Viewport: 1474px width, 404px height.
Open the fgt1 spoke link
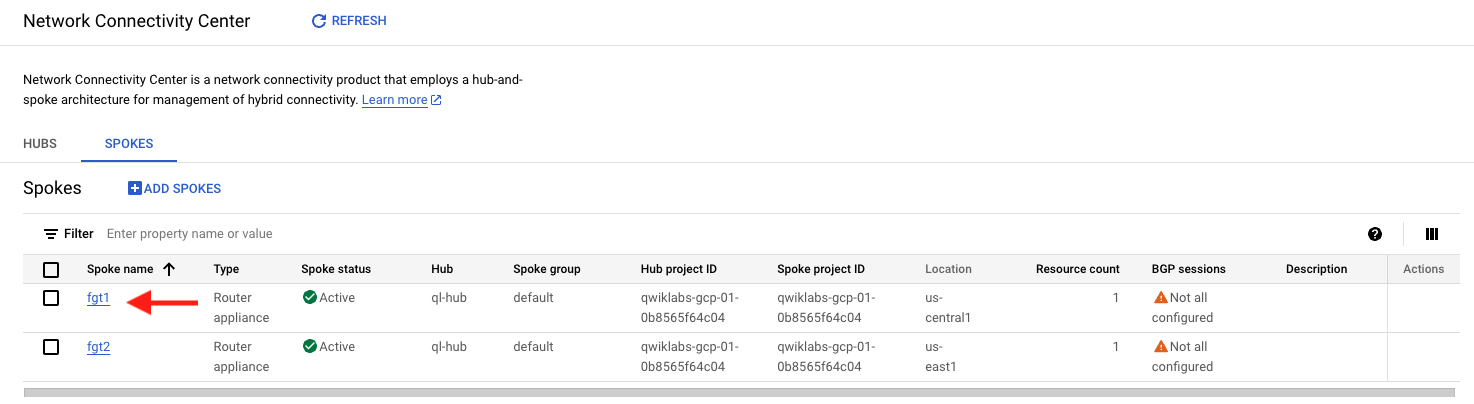pyautogui.click(x=98, y=298)
